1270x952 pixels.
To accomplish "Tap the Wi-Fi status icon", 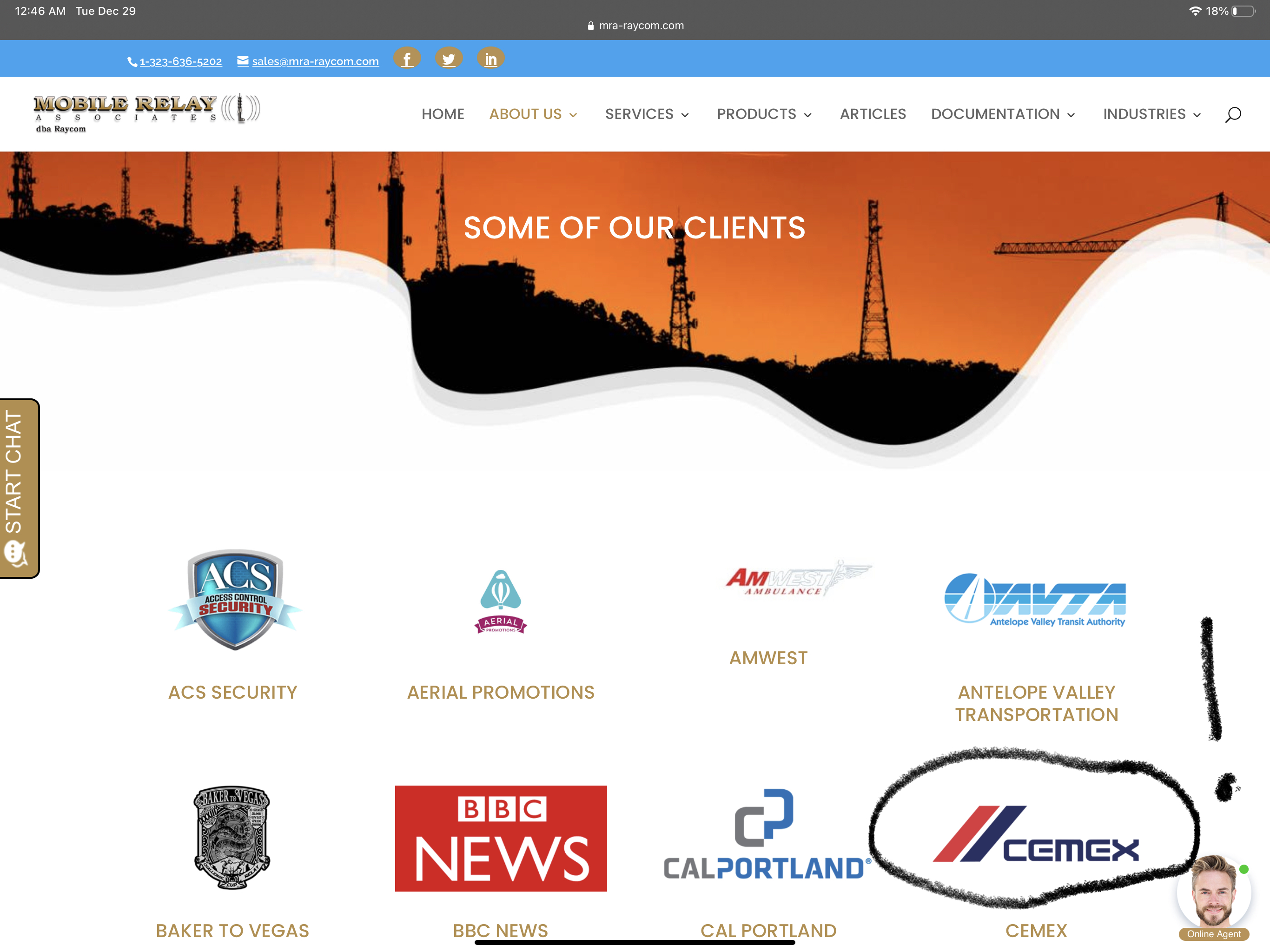I will click(x=1195, y=11).
